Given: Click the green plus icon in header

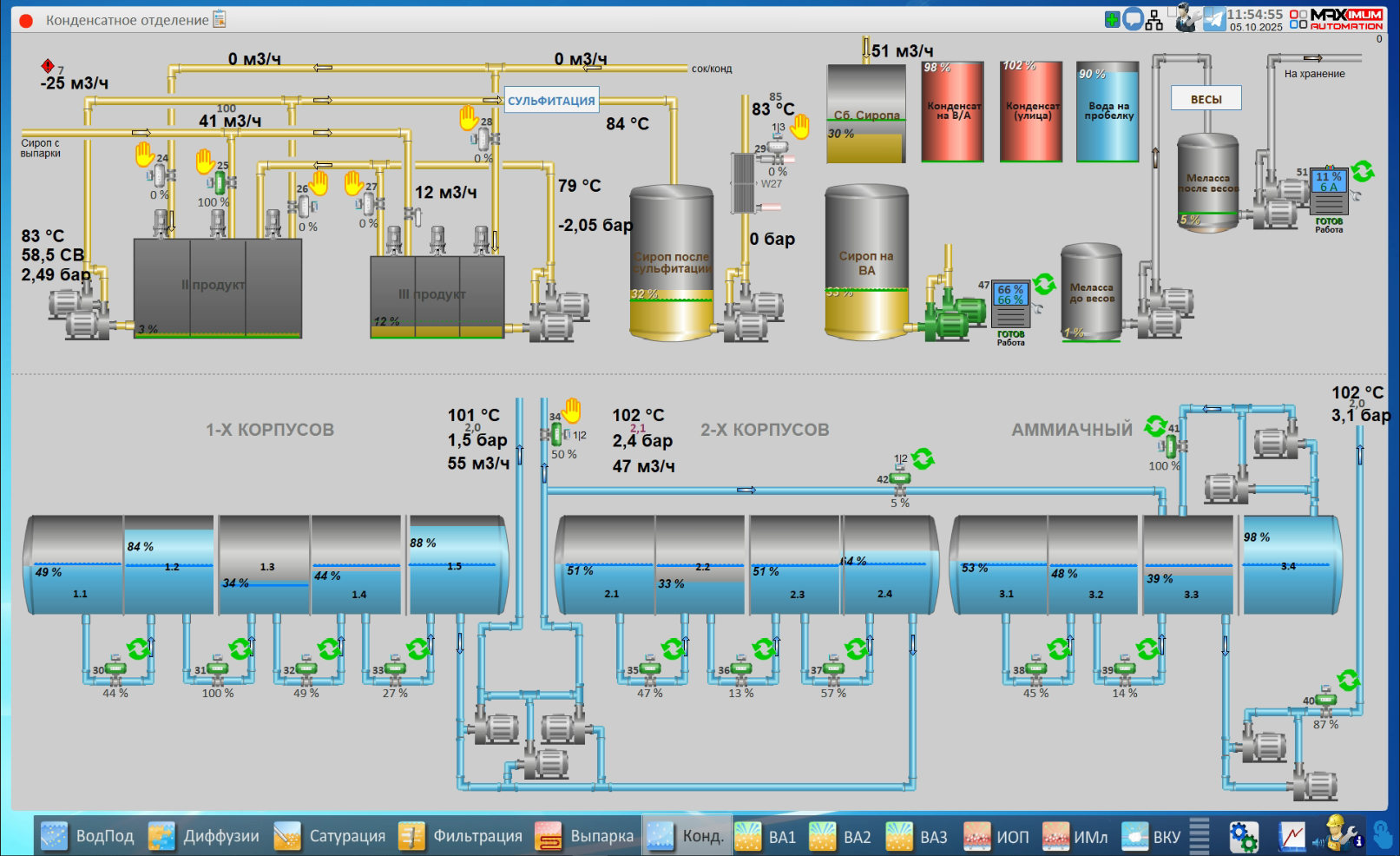Looking at the screenshot, I should point(1112,19).
